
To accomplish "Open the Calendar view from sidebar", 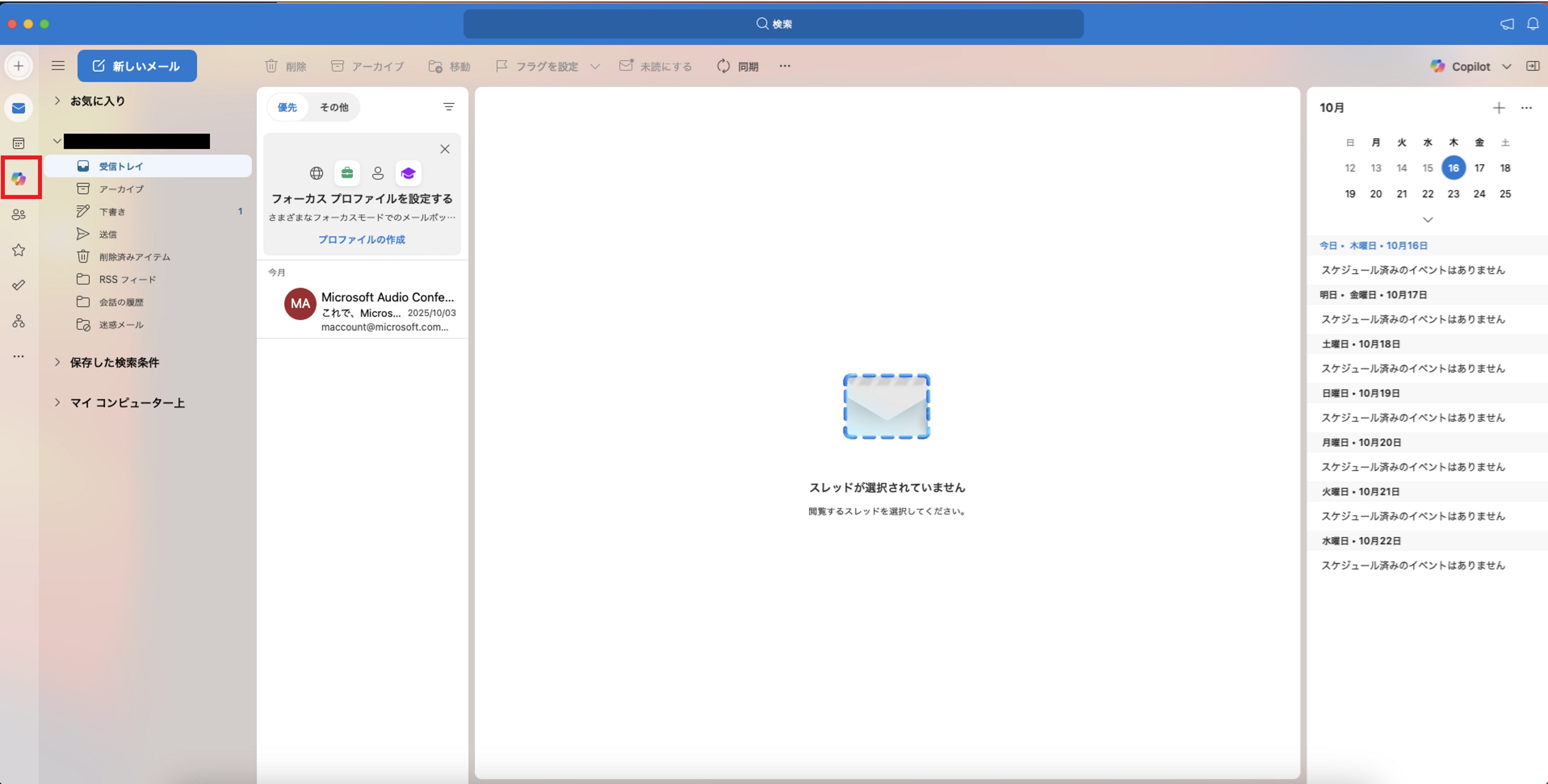I will click(19, 143).
